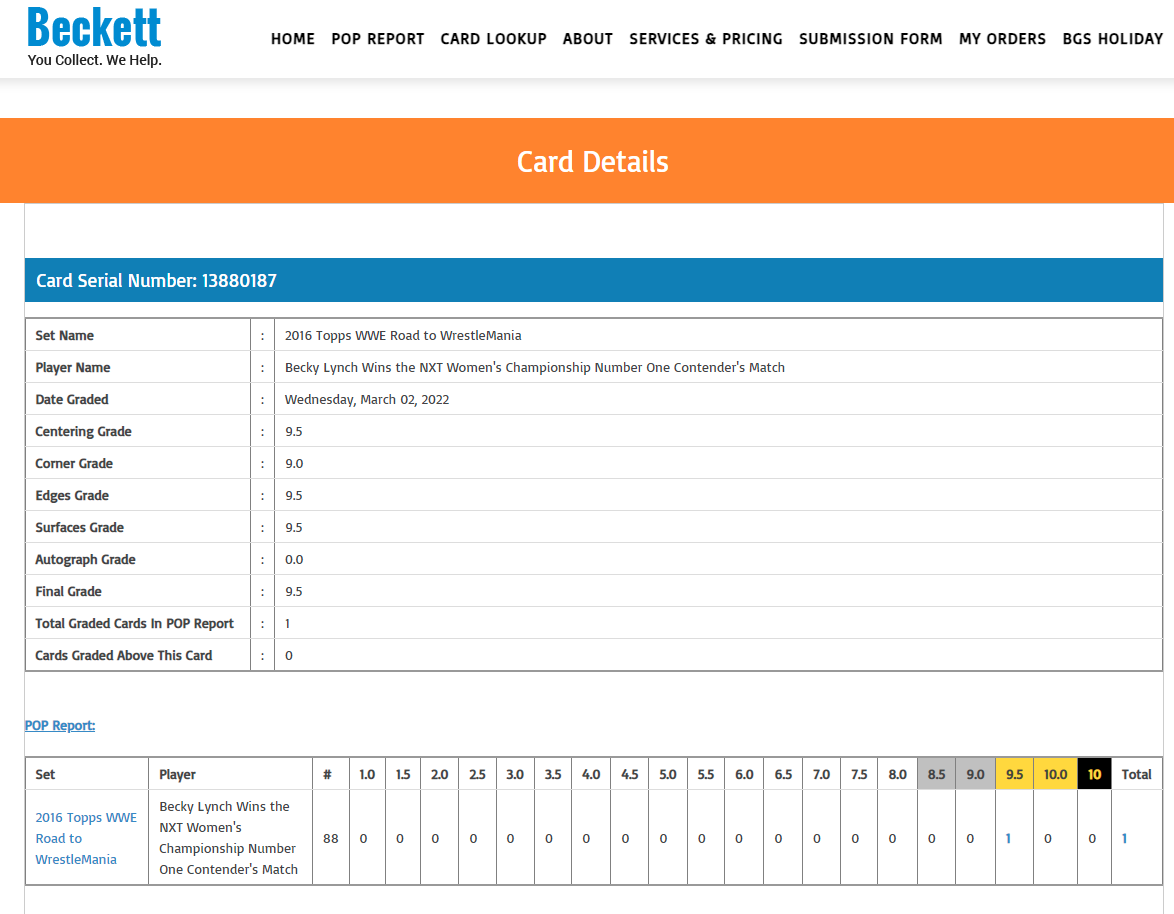This screenshot has width=1174, height=914.
Task: Open SERVICES & PRICING page
Action: 706,39
